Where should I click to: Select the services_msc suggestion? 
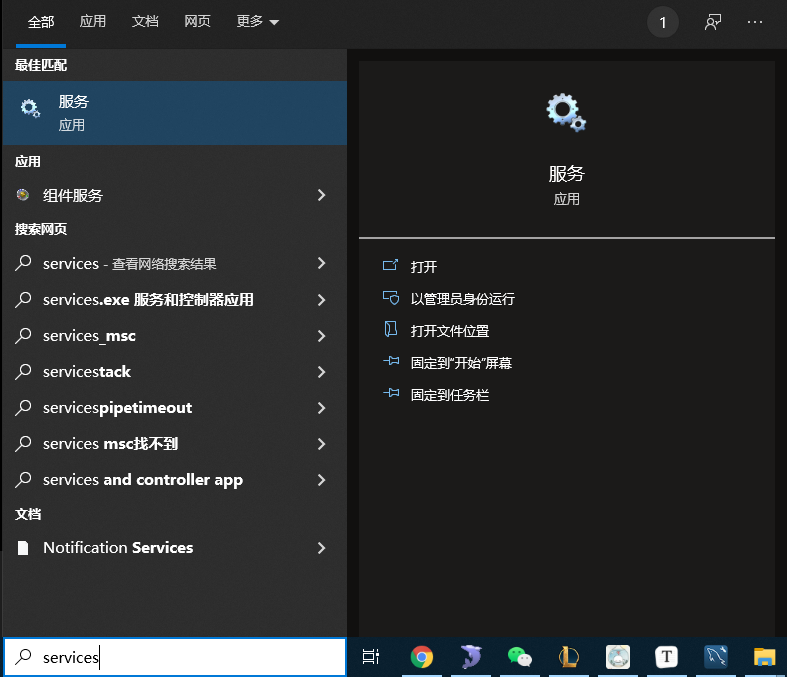pyautogui.click(x=175, y=336)
